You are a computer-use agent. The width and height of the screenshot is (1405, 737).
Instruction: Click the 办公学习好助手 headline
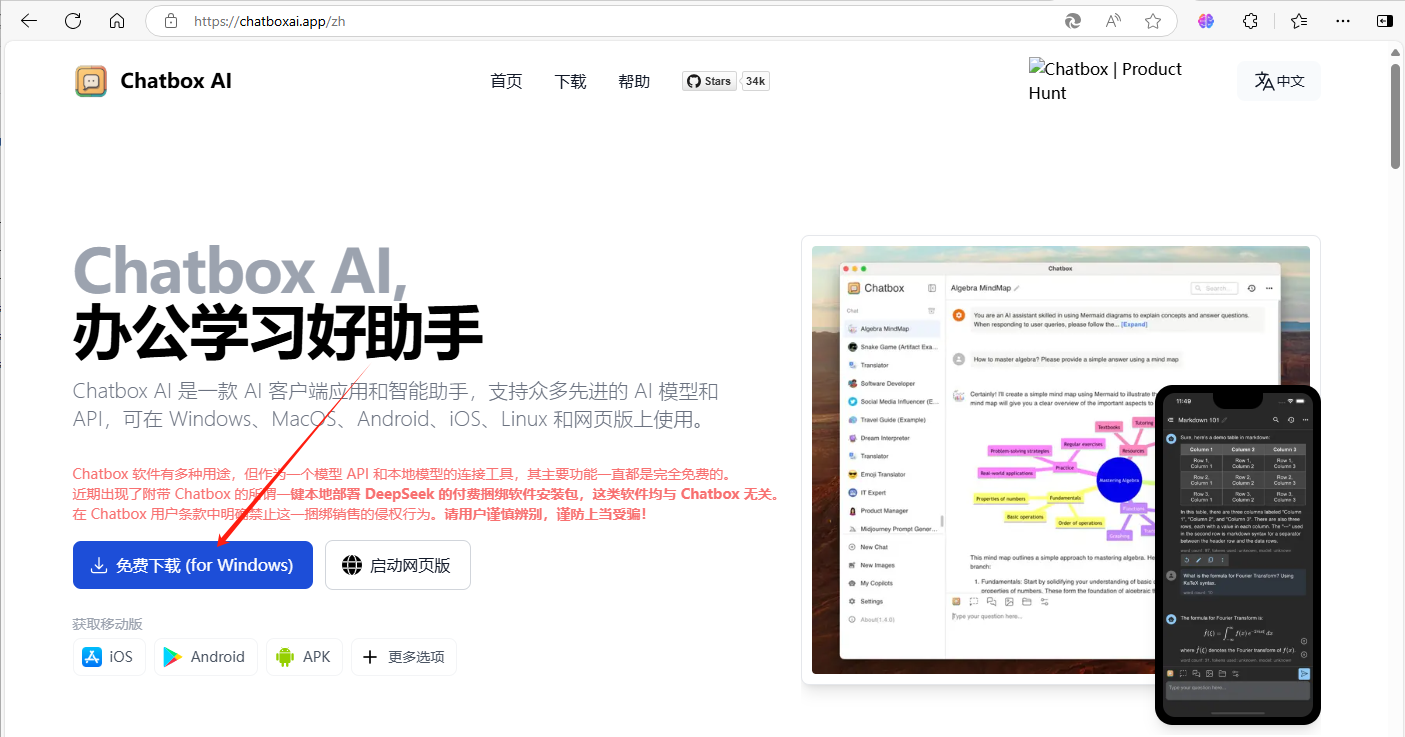(x=278, y=333)
